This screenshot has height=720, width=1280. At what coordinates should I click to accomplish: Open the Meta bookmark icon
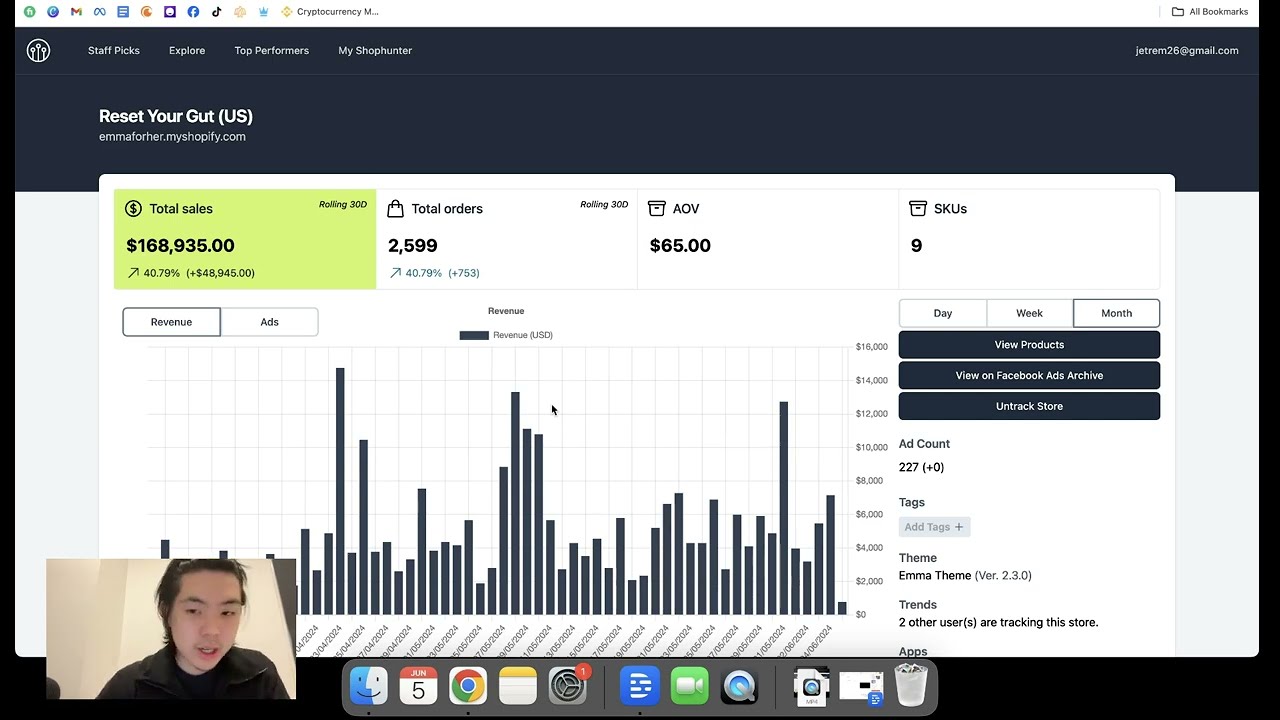point(99,12)
